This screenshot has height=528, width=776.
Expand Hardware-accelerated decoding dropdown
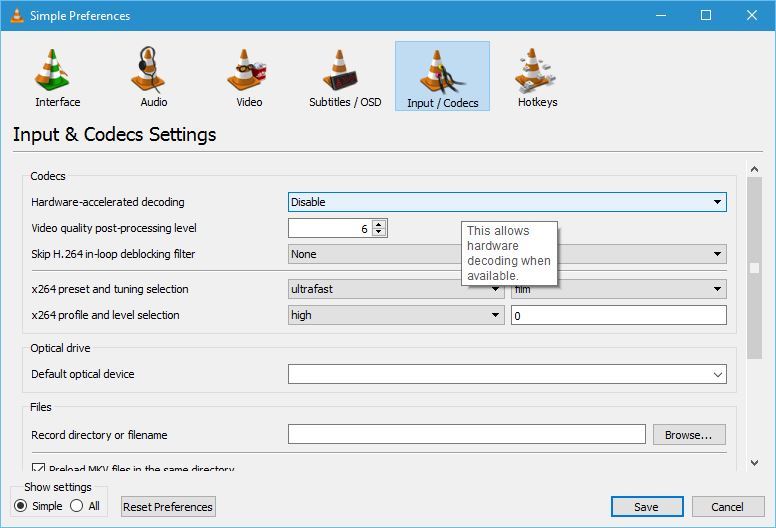(x=507, y=202)
